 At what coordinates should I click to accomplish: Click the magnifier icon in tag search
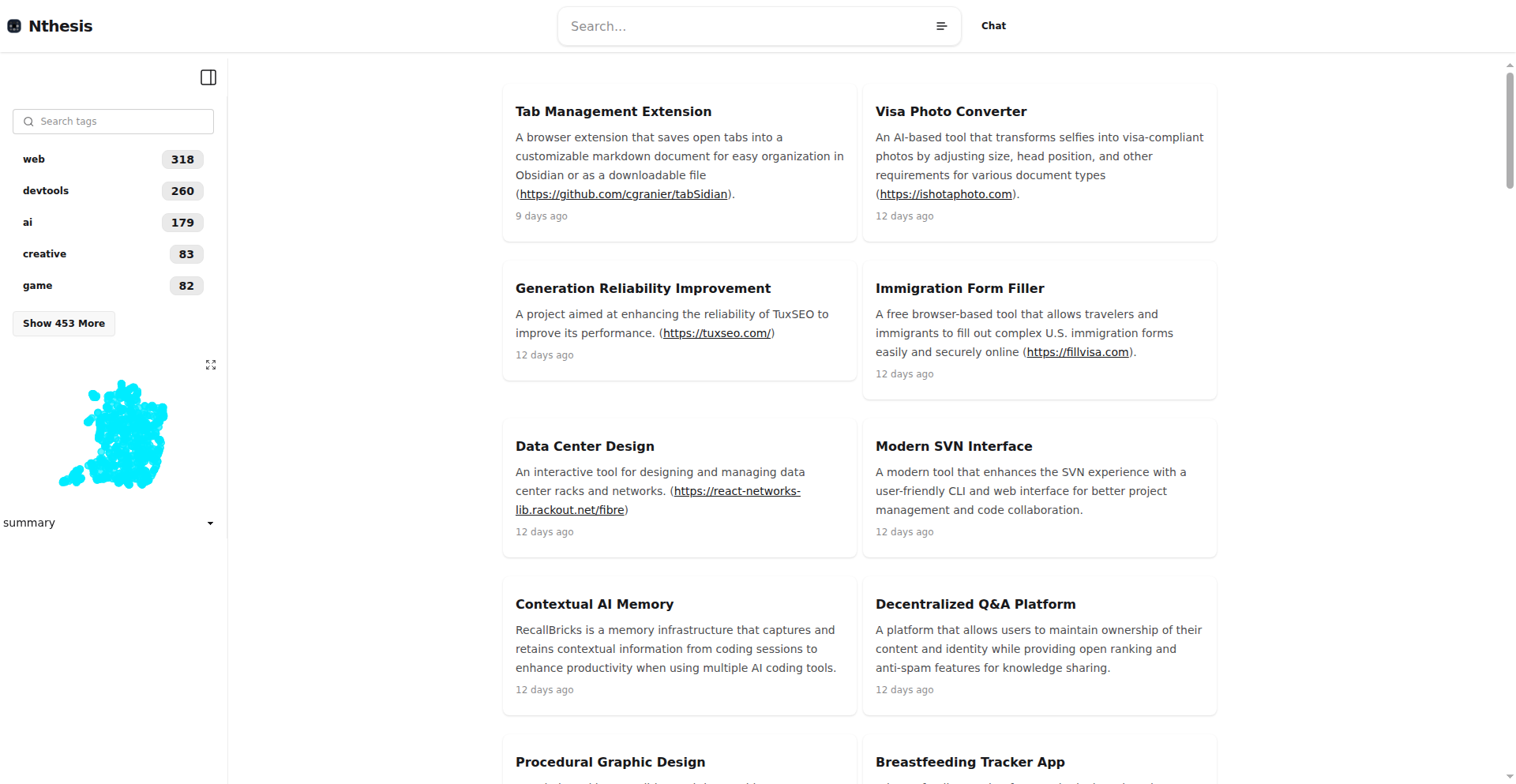coord(28,122)
